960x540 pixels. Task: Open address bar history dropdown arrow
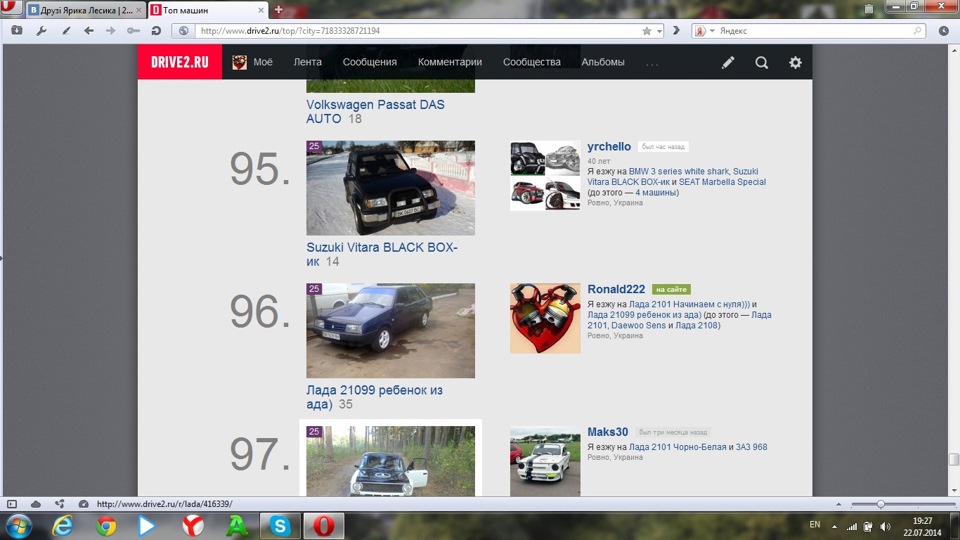click(659, 31)
